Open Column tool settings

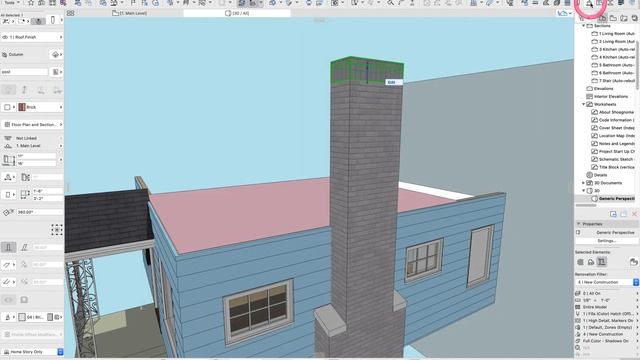[13, 54]
